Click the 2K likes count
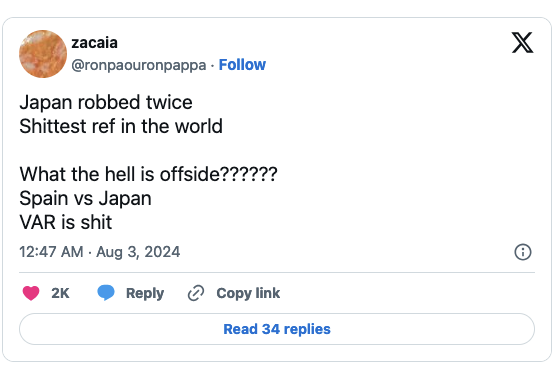 [x=60, y=293]
